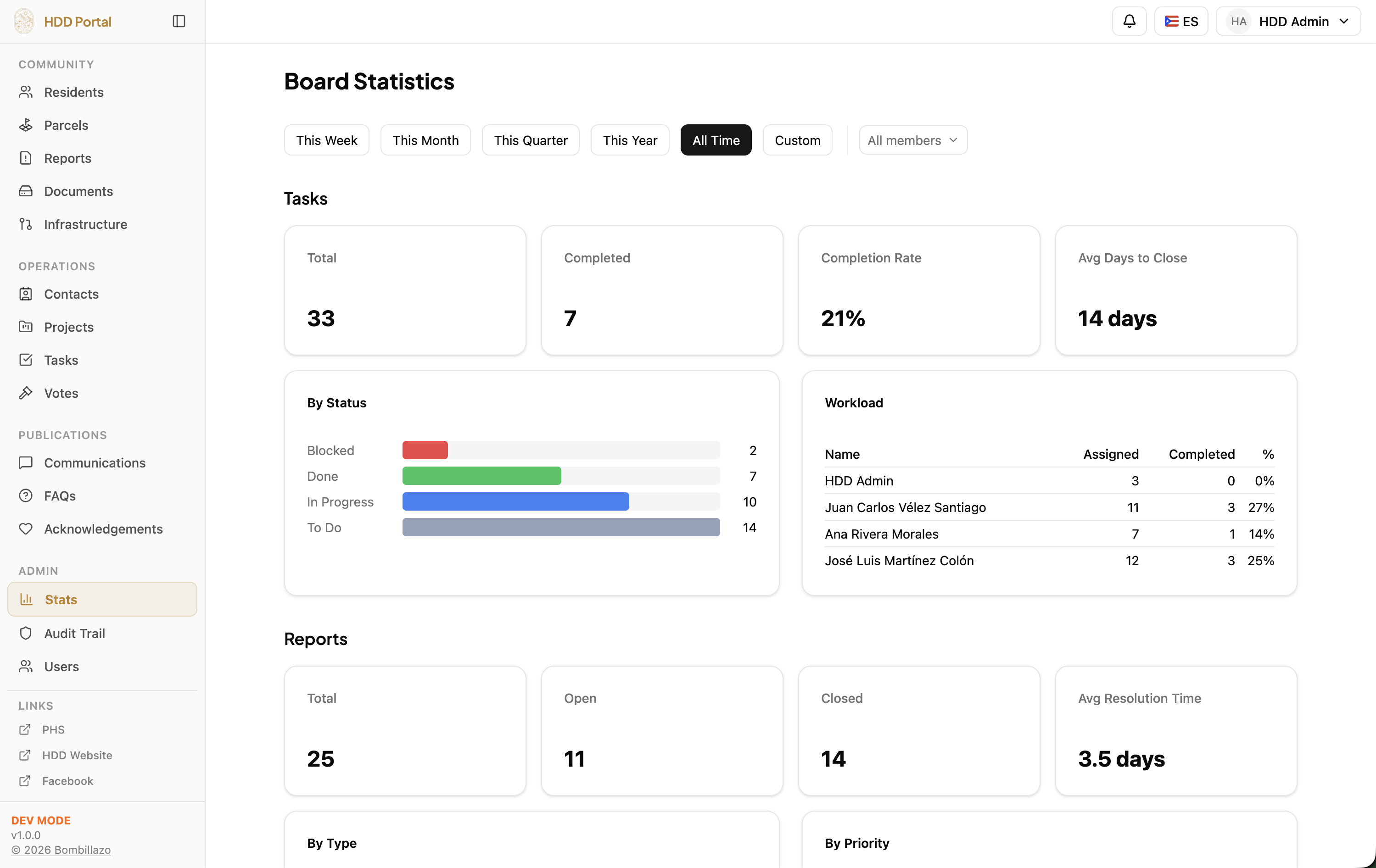The height and width of the screenshot is (868, 1376).
Task: Select the This Month time filter
Action: click(426, 140)
